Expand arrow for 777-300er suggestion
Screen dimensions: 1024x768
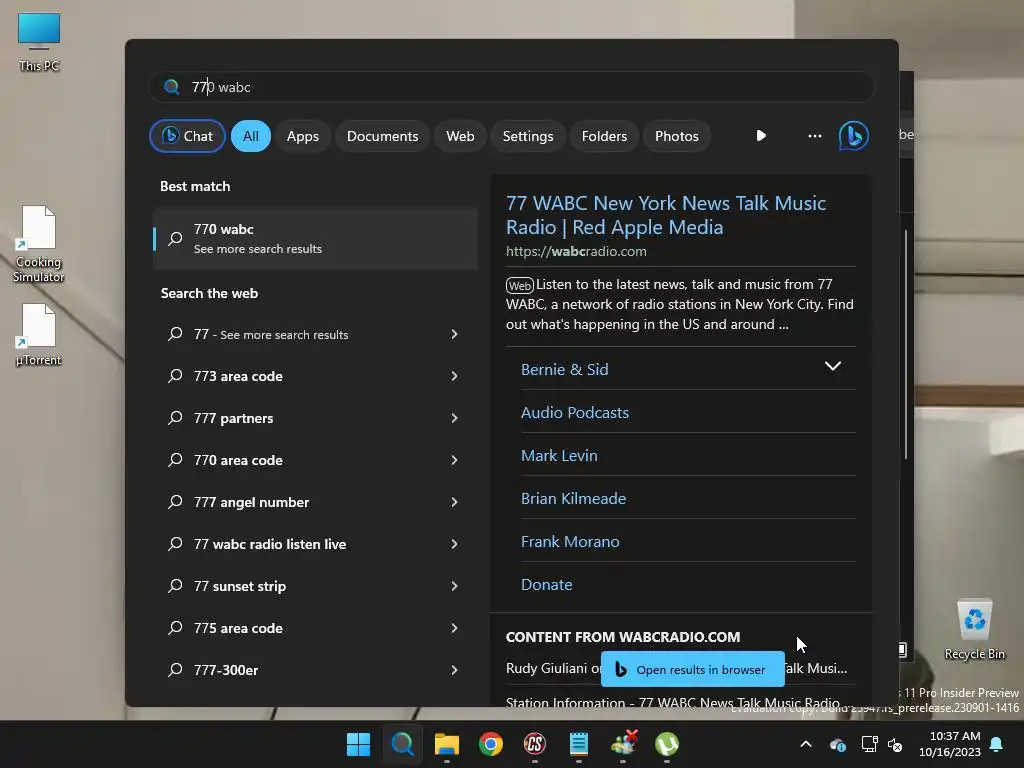[x=455, y=670]
